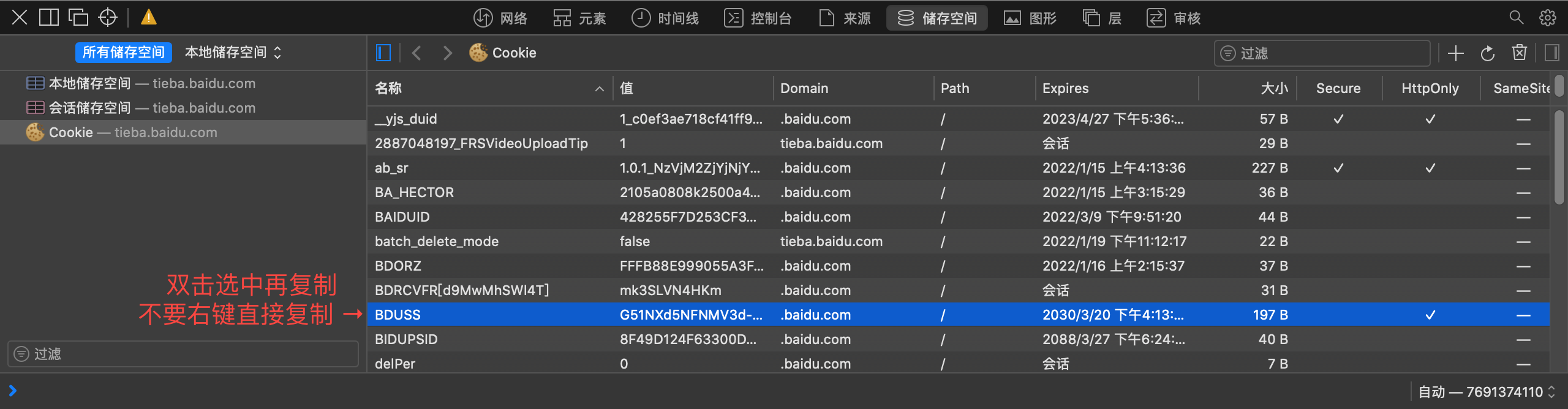The width and height of the screenshot is (1568, 409).
Task: Select Cookie — tieba.baidu.com tree item
Action: click(183, 132)
